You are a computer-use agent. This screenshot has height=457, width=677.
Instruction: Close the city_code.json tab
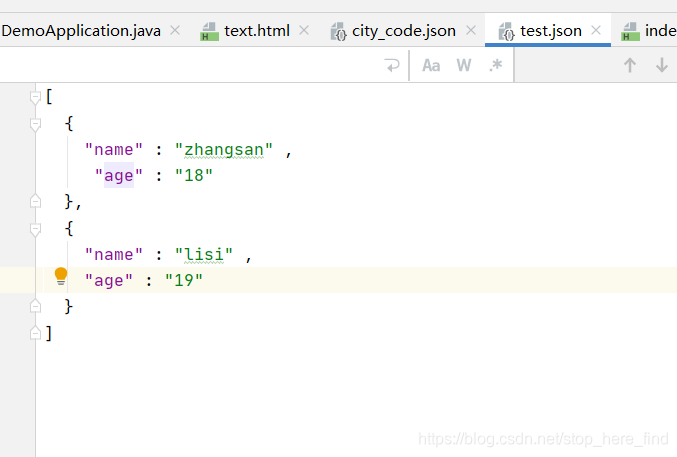471,30
